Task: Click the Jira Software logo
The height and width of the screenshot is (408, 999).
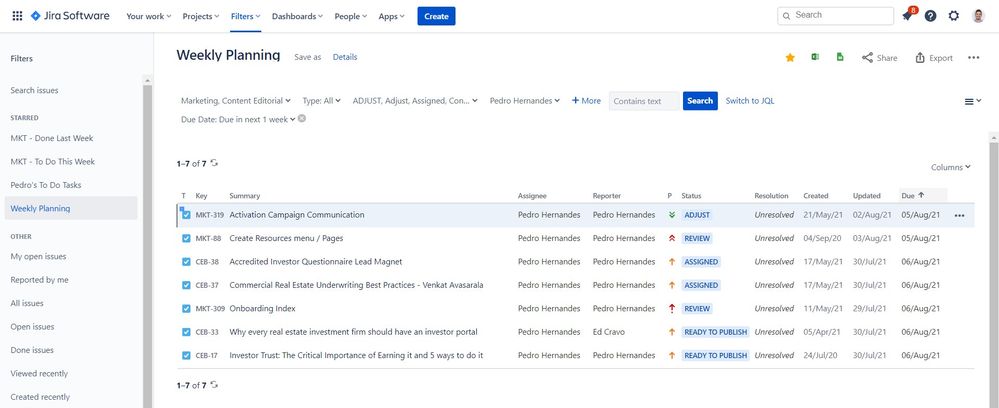Action: click(x=70, y=16)
